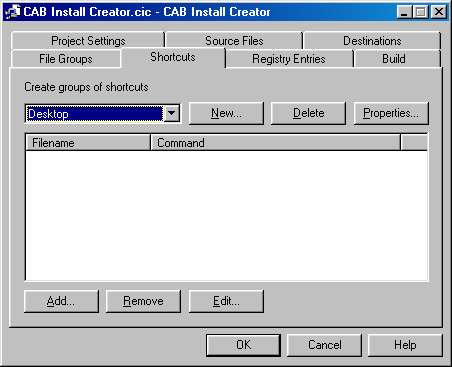Open the Registry Entries tab

pyautogui.click(x=289, y=59)
